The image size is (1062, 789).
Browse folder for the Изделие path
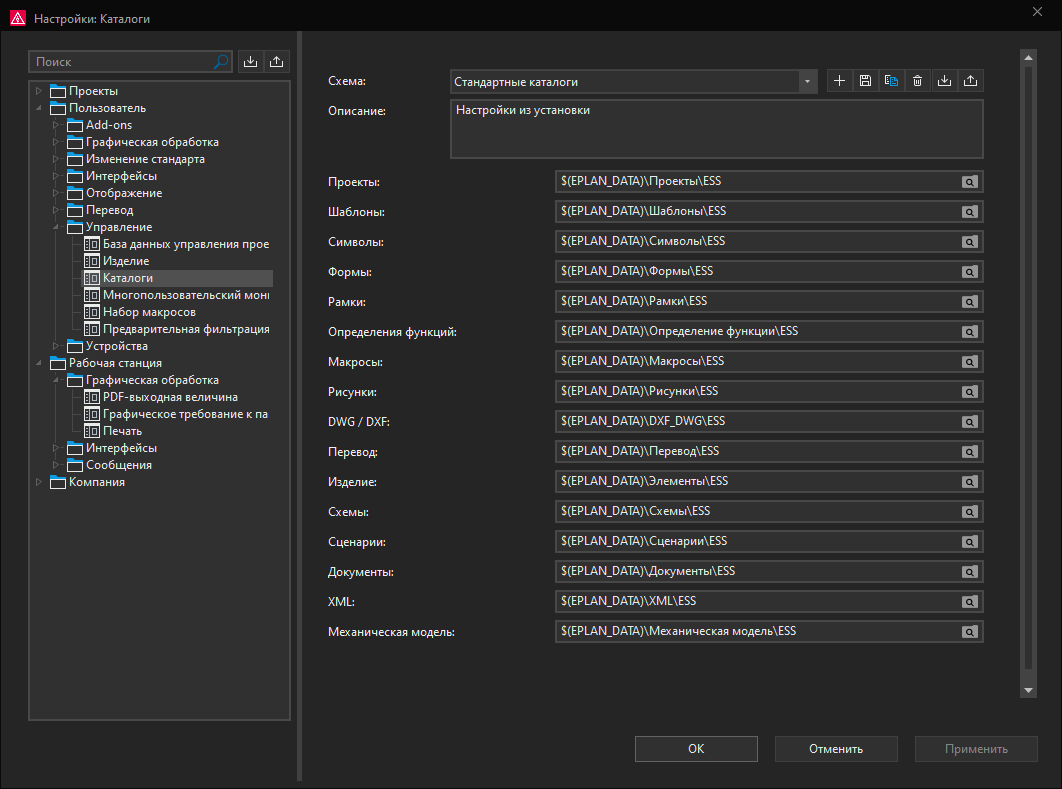(x=970, y=482)
